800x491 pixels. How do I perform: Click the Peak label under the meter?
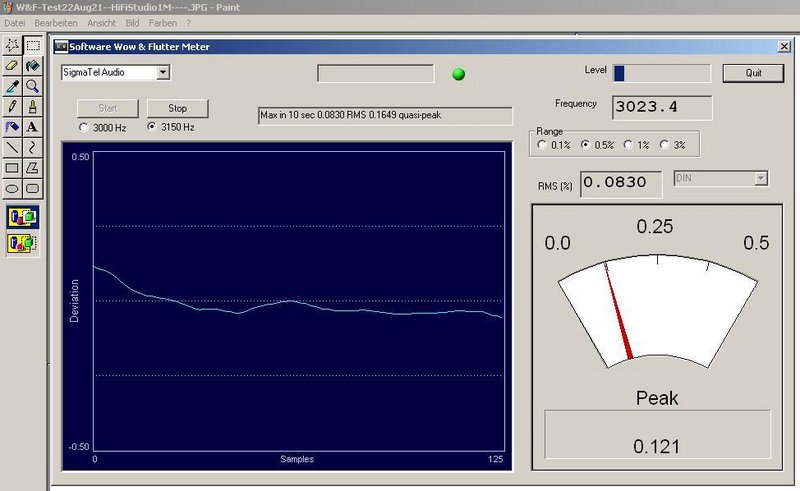click(657, 398)
